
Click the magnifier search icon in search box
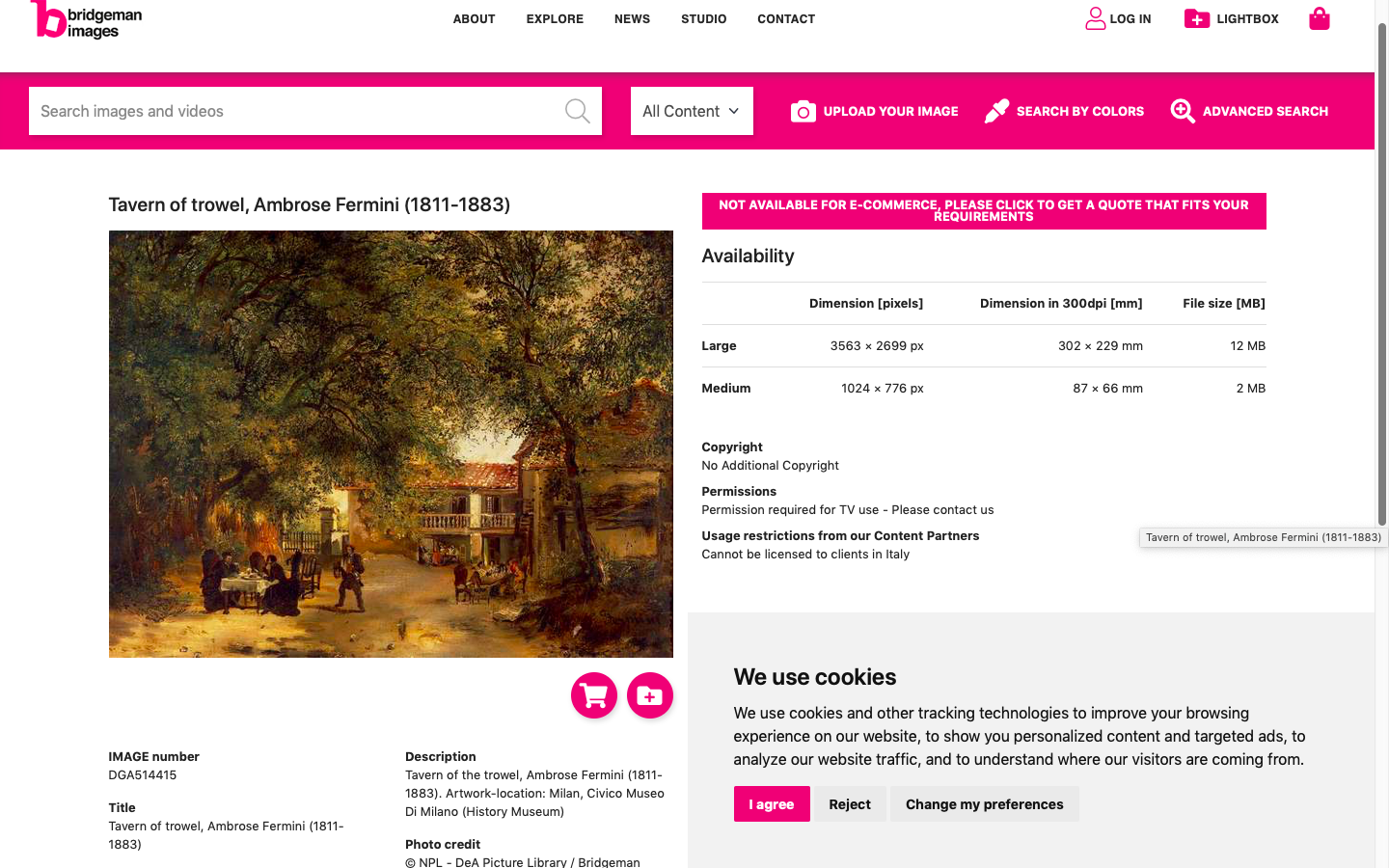click(577, 111)
